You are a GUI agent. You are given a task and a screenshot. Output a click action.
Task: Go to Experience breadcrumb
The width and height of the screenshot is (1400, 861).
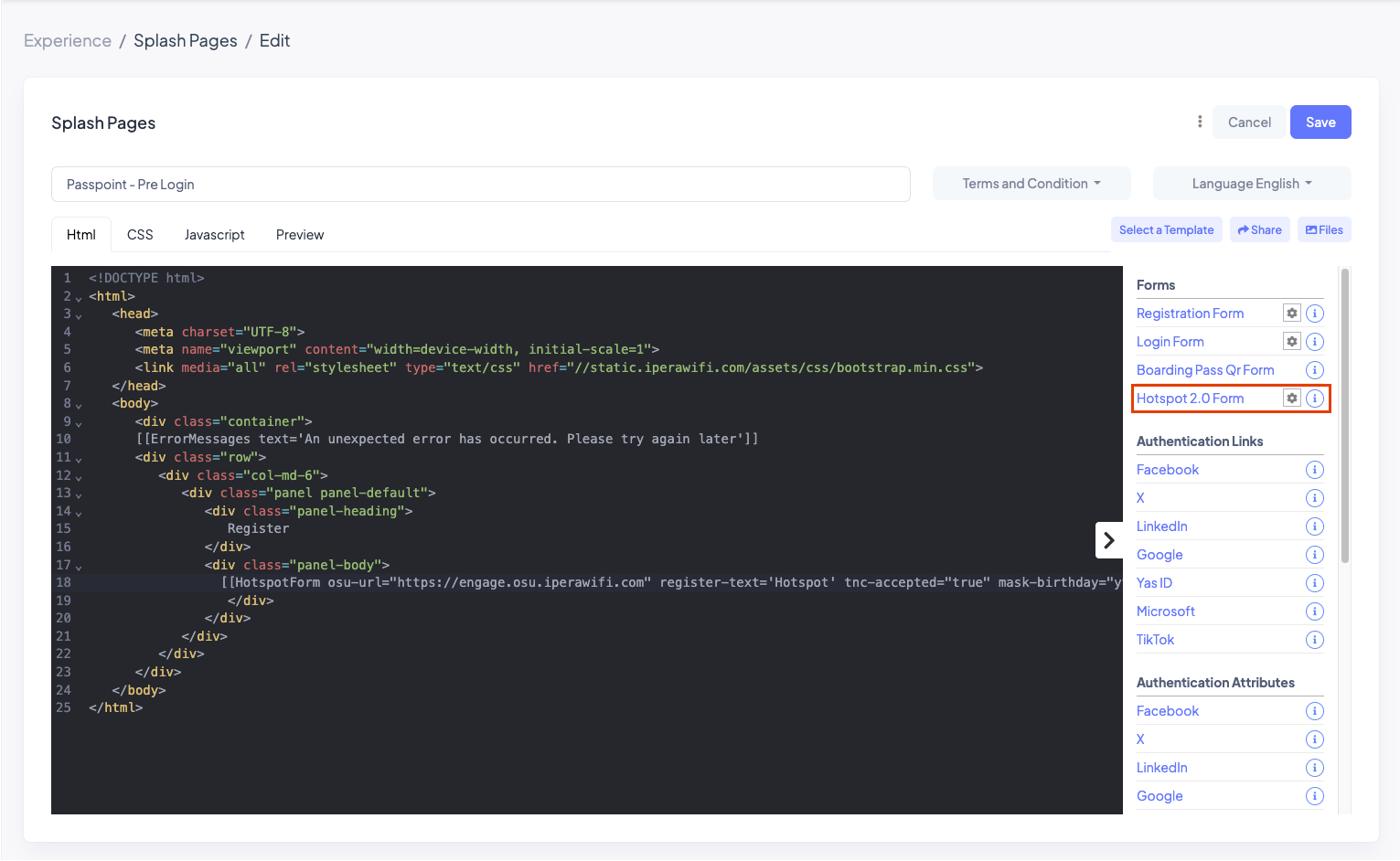pos(68,41)
